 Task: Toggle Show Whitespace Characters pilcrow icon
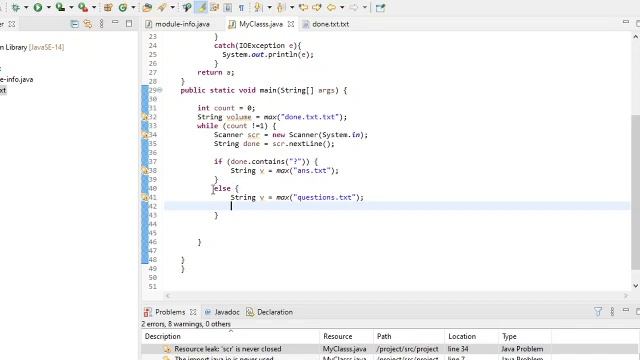[241, 7]
